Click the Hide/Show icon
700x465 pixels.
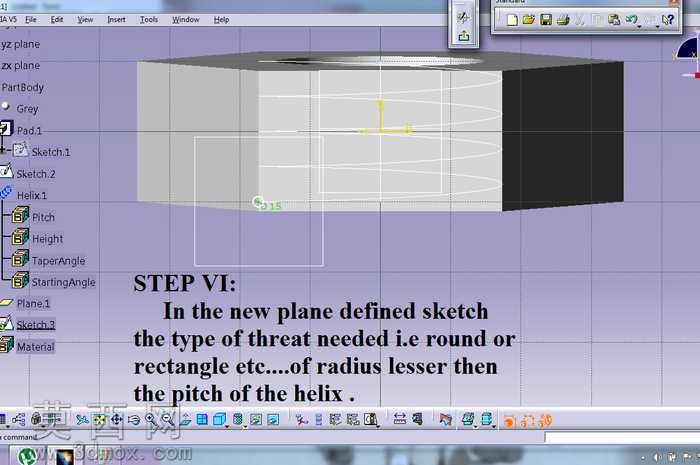256,419
